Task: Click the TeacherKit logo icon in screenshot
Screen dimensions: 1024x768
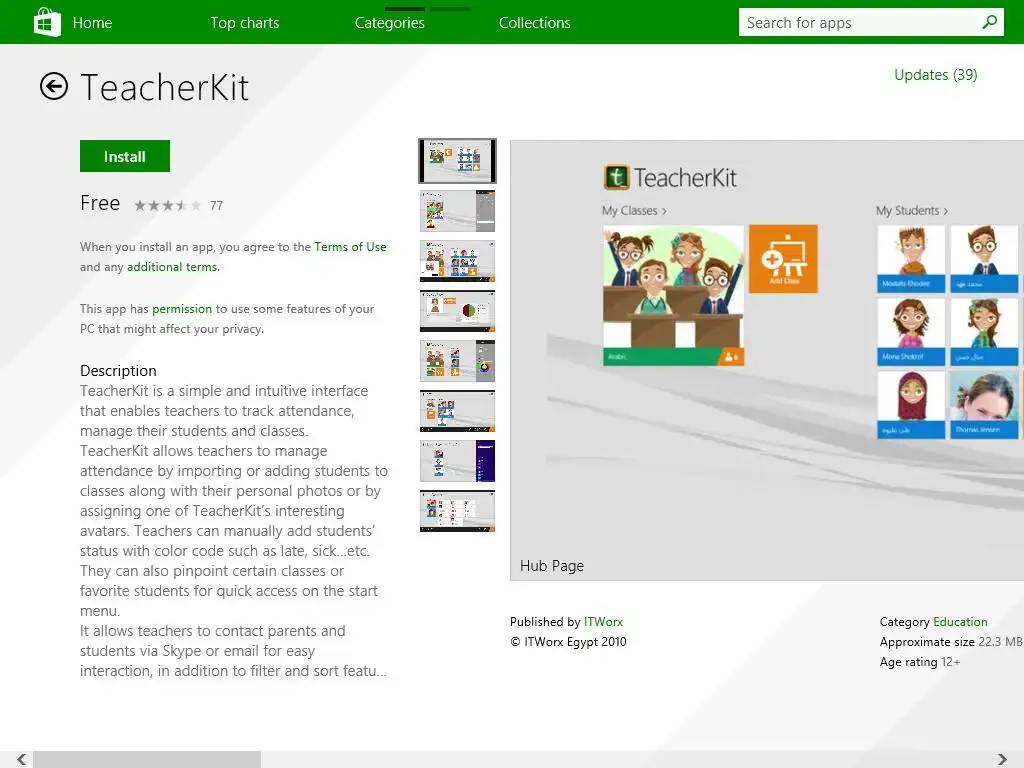Action: pyautogui.click(x=616, y=177)
